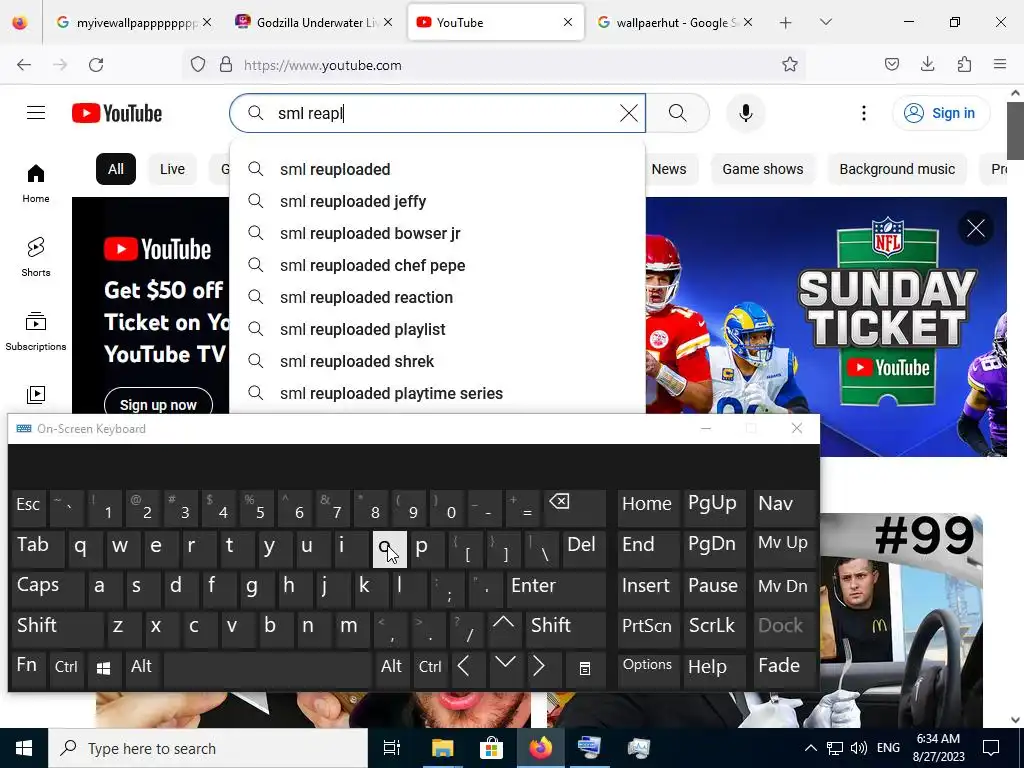Open the YouTube guide hamburger menu
Screen dimensions: 1024x768
pos(36,113)
